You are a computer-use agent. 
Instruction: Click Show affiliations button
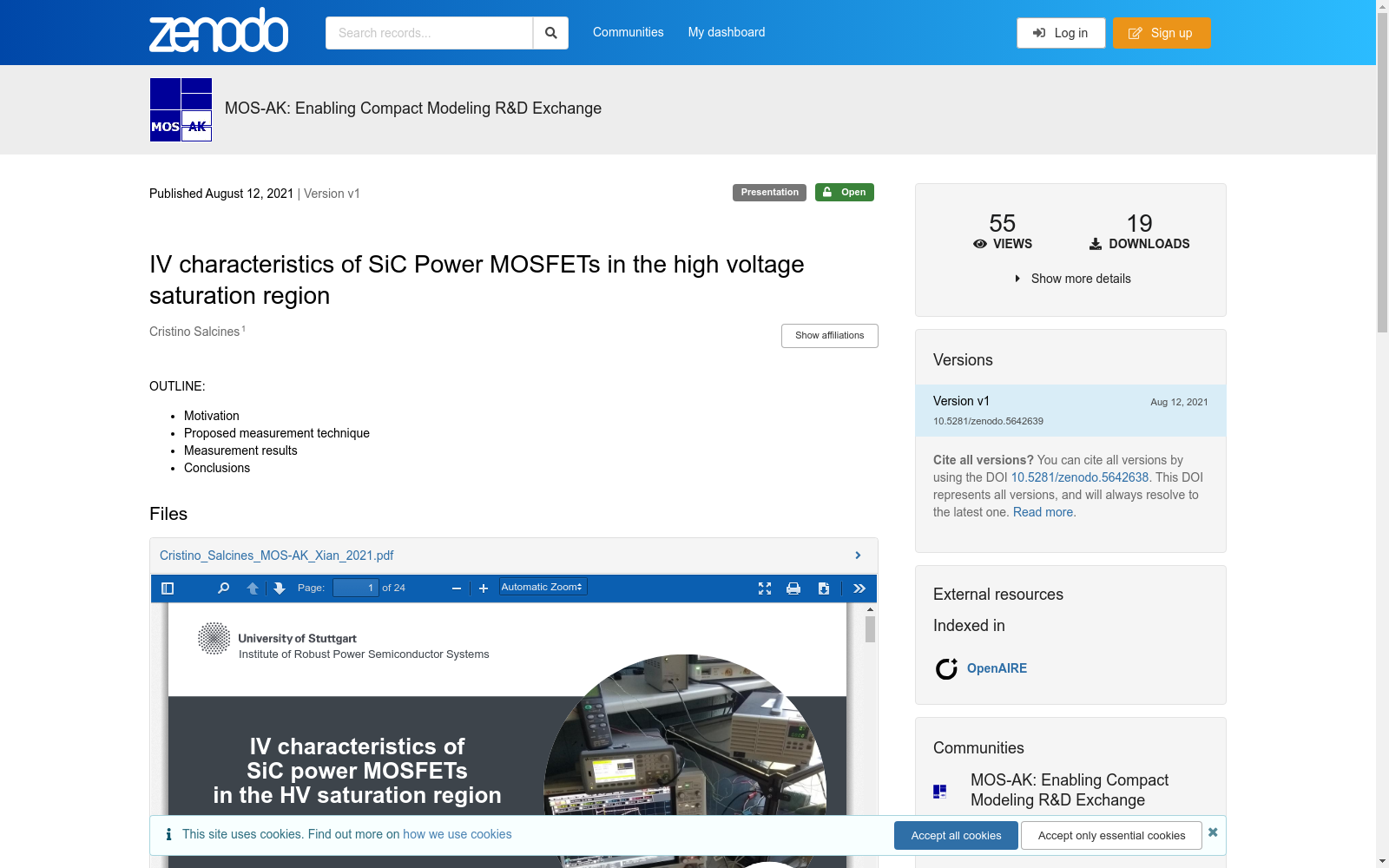click(829, 336)
